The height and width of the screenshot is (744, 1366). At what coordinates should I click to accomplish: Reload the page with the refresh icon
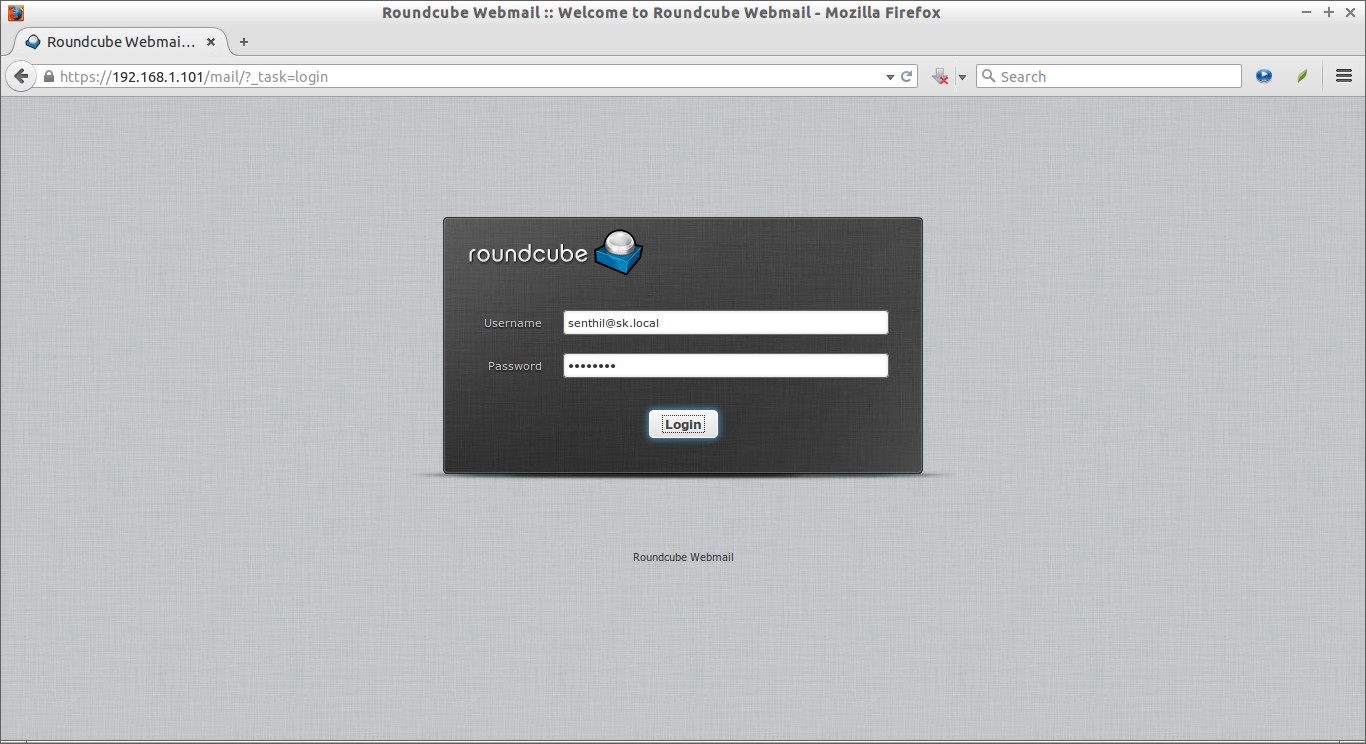(x=907, y=76)
